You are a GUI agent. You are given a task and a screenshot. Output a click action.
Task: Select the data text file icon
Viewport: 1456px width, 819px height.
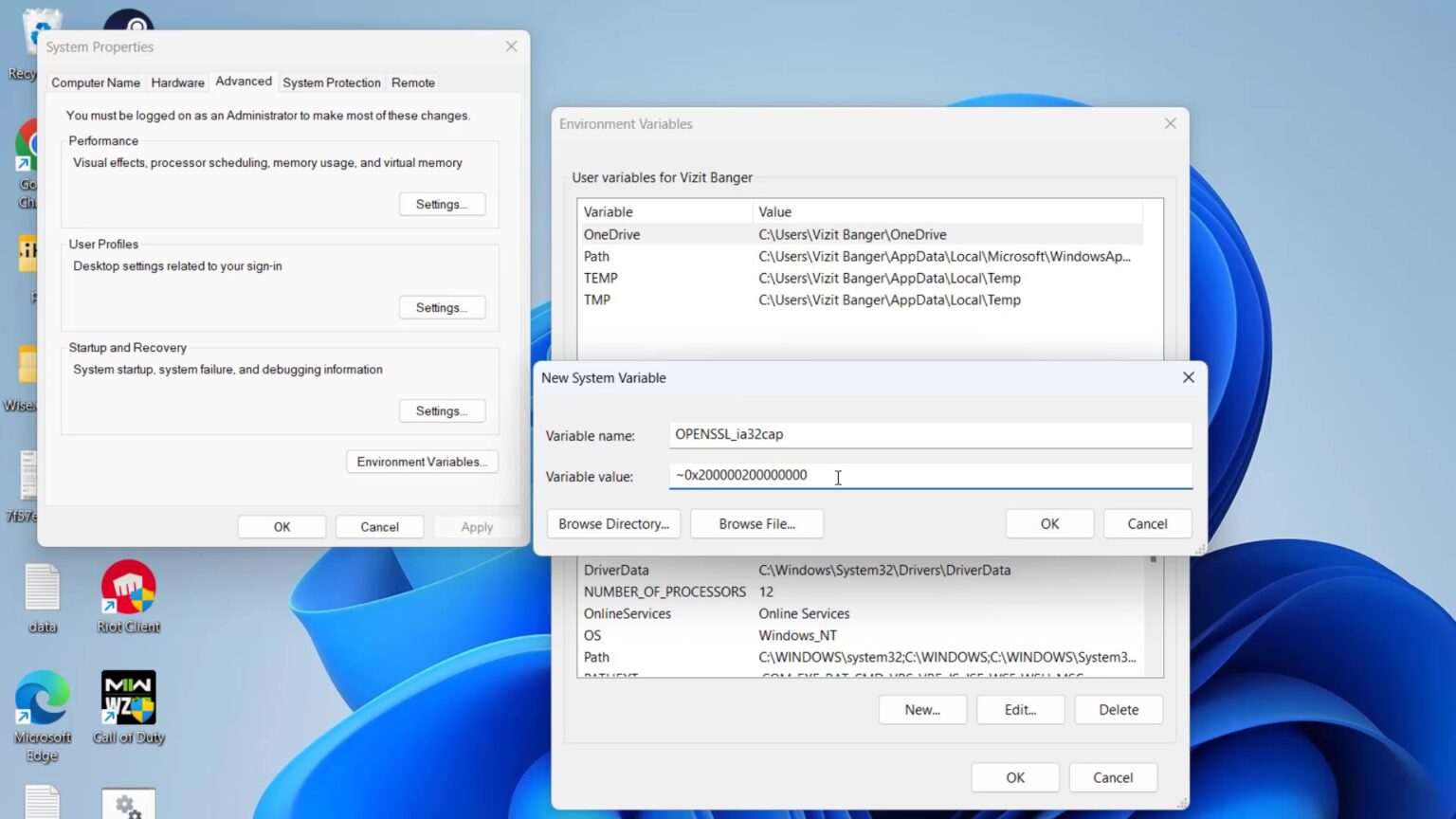[x=43, y=590]
